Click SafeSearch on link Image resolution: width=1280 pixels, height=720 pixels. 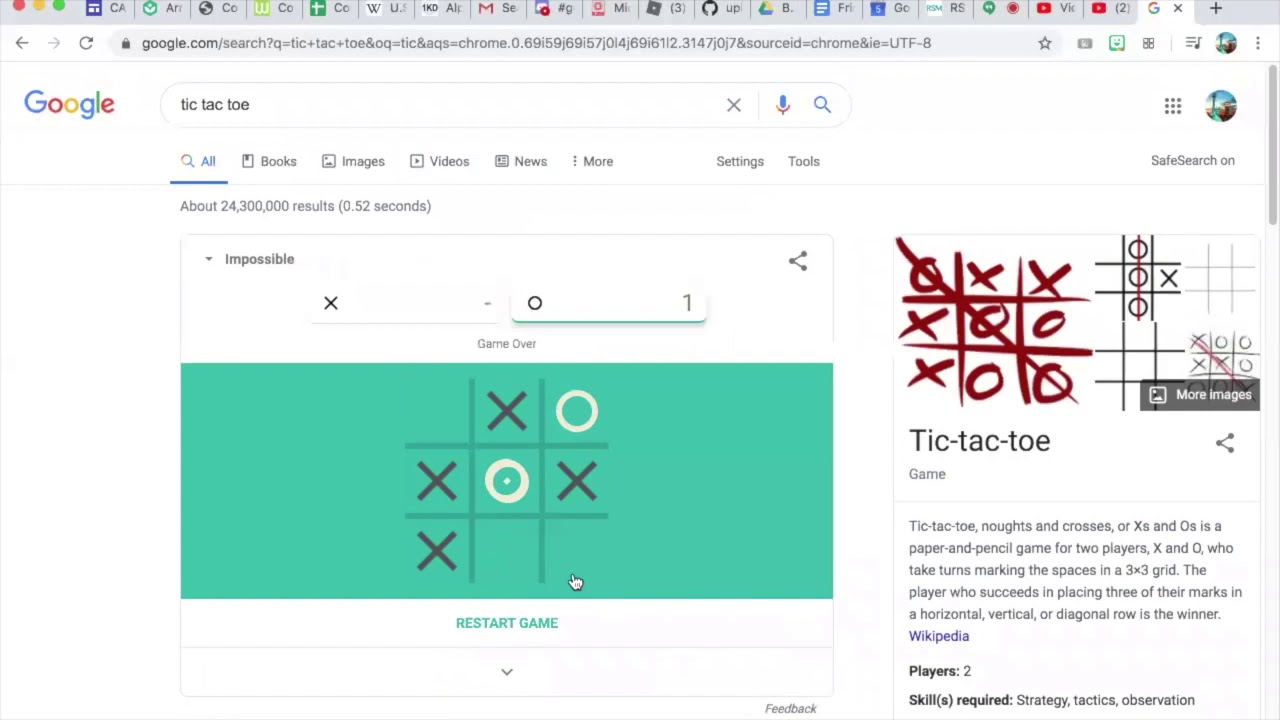click(x=1192, y=160)
